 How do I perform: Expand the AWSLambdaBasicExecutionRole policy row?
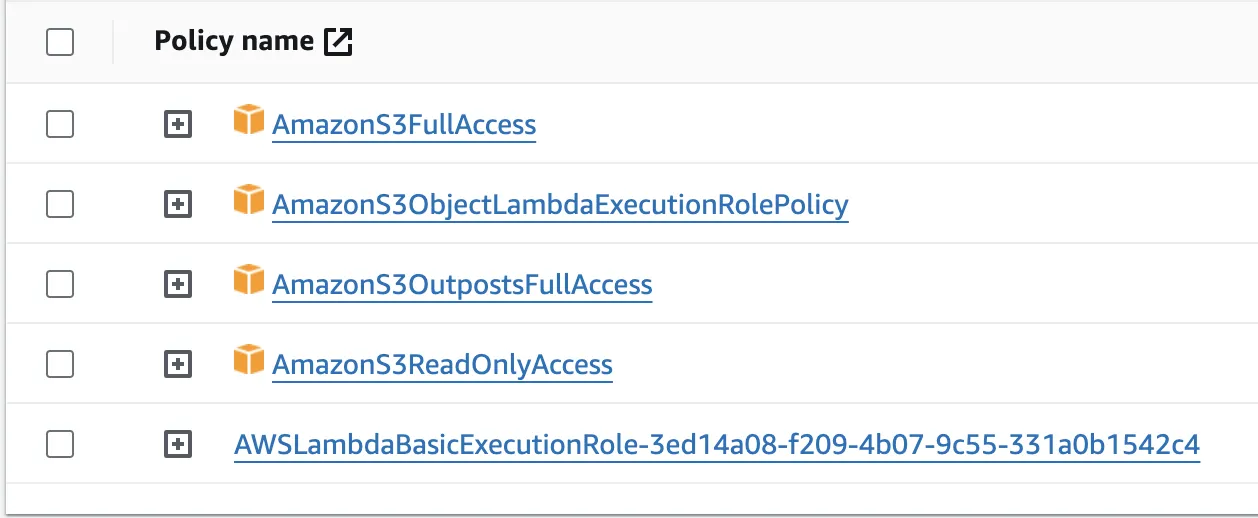coord(177,444)
